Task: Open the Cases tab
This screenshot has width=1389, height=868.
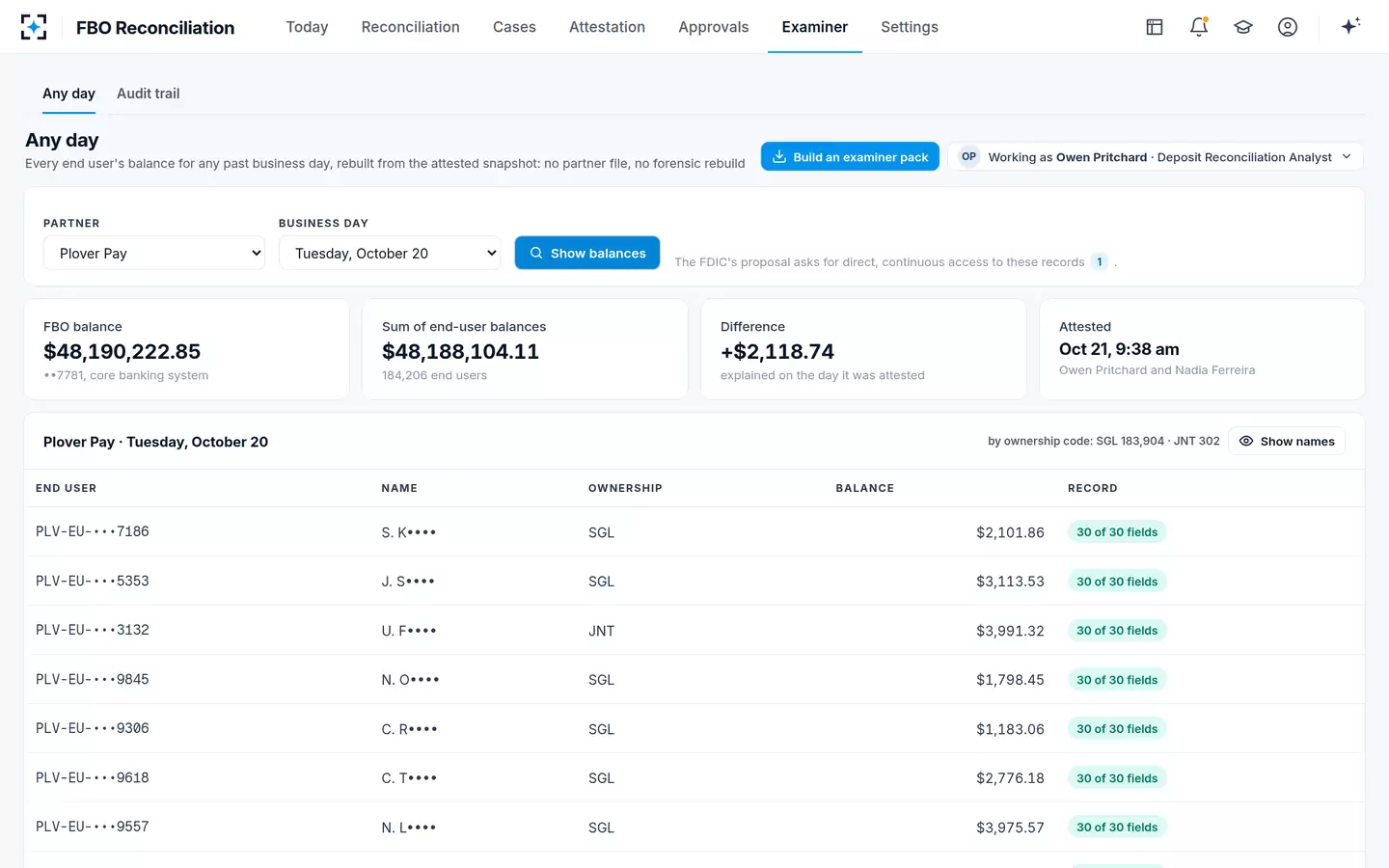Action: pyautogui.click(x=514, y=27)
